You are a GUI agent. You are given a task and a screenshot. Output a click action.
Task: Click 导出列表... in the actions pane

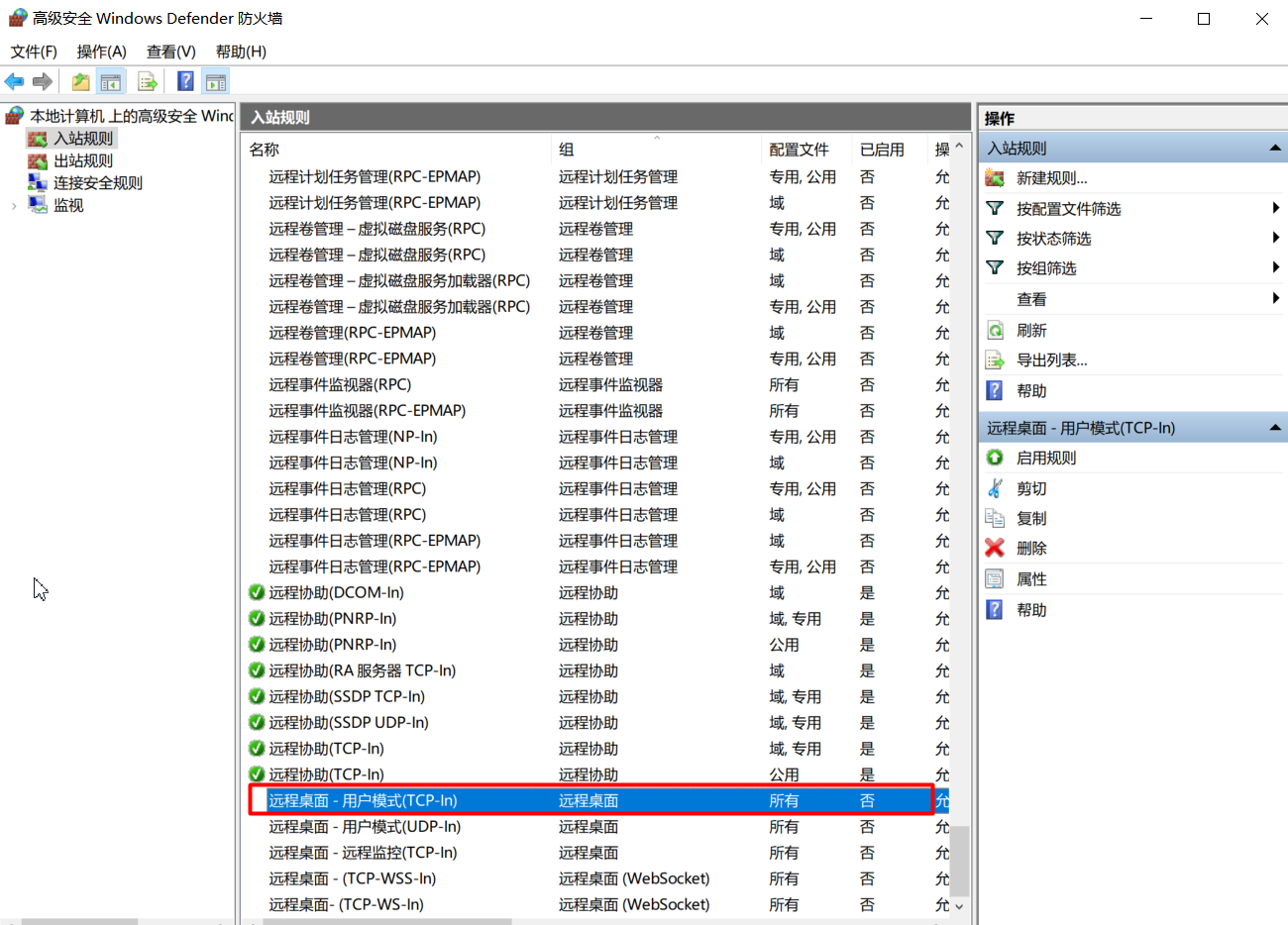point(1051,360)
